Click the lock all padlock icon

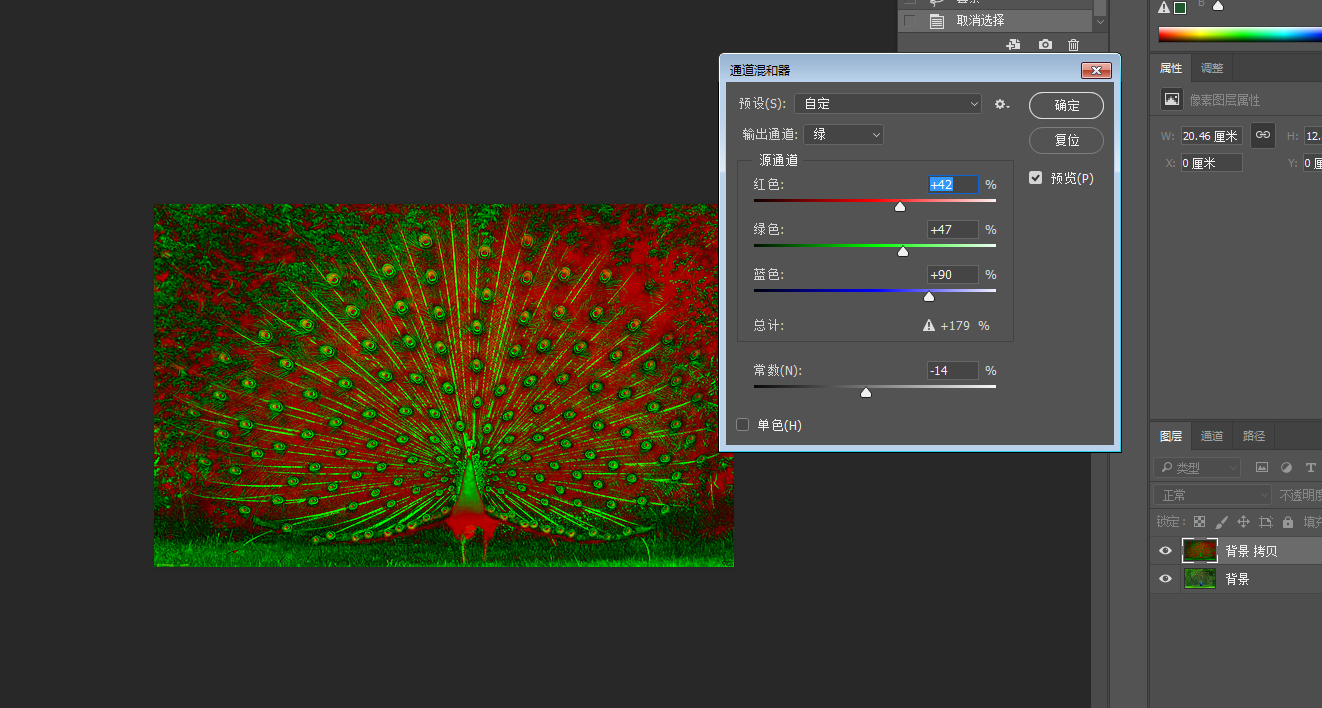(x=1288, y=522)
